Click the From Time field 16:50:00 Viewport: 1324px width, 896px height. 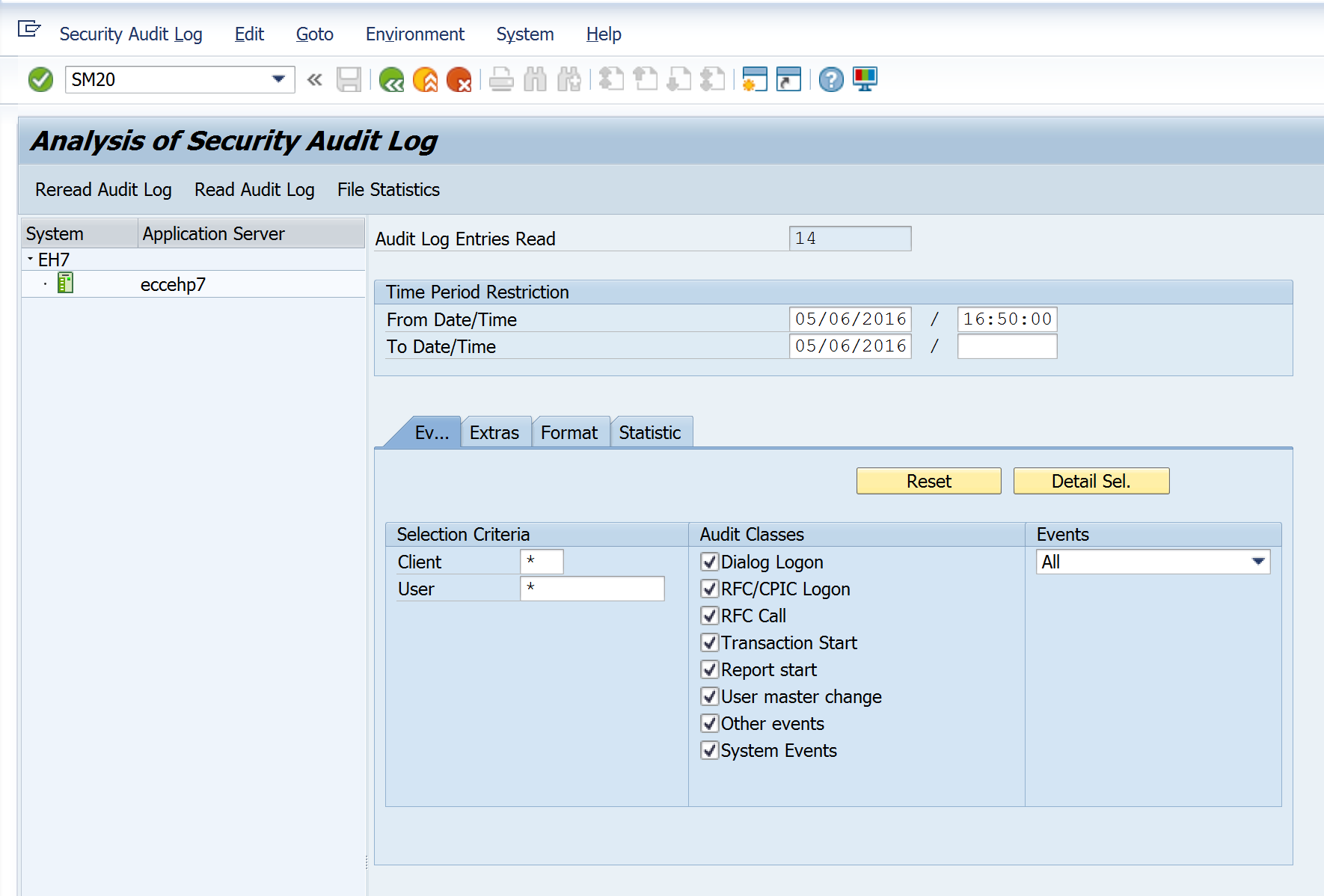tap(1007, 319)
